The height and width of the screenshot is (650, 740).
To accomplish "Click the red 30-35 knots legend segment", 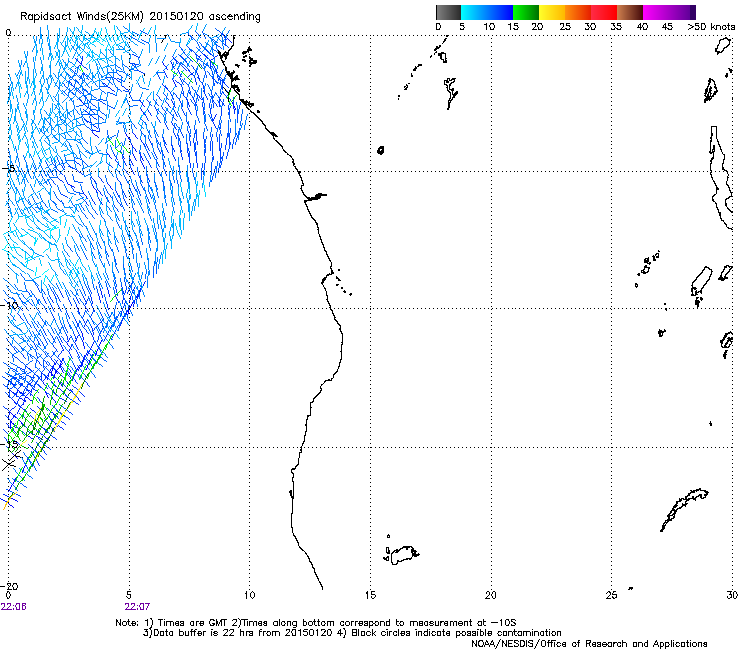I will [x=604, y=12].
